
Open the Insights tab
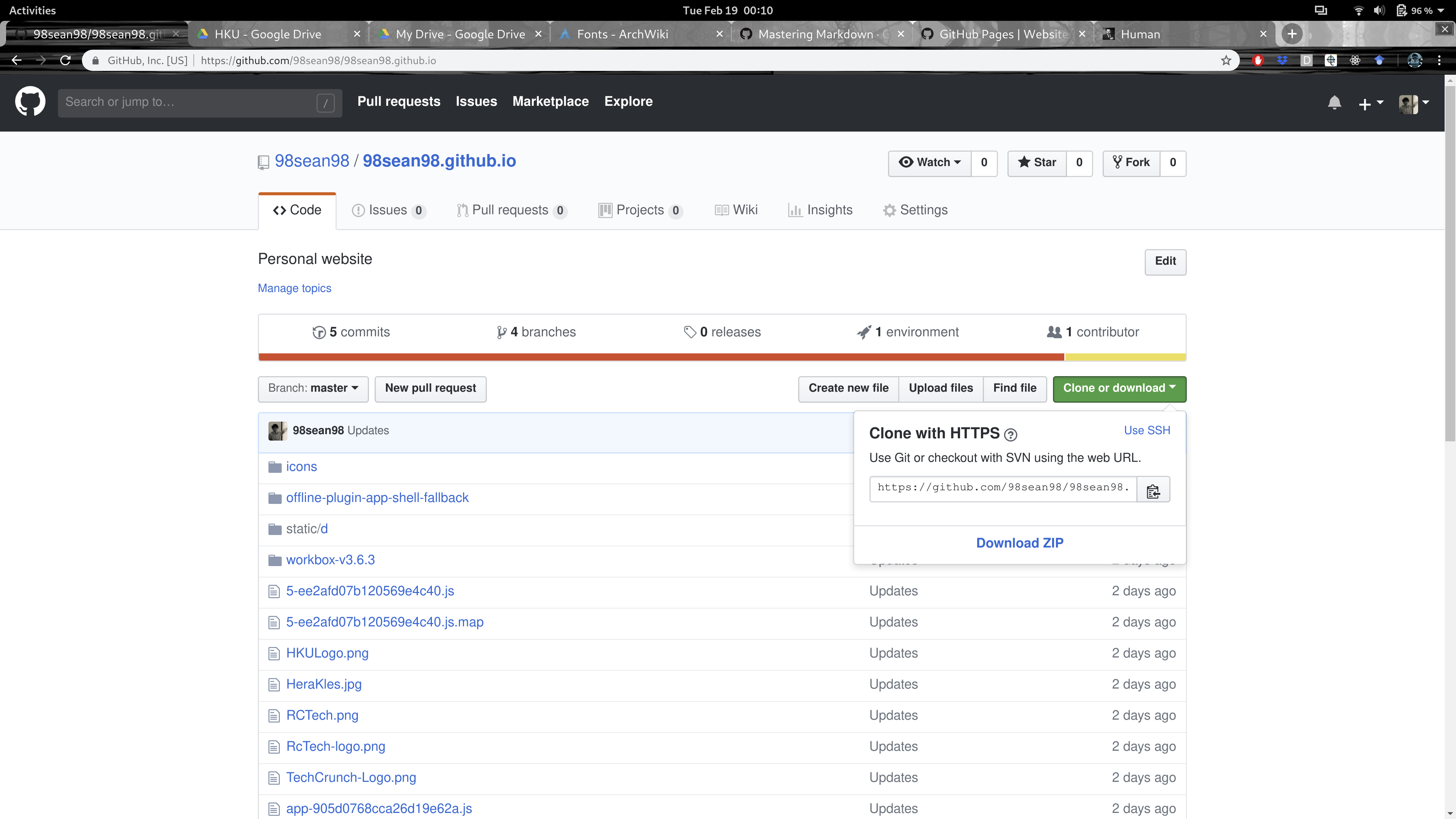point(820,211)
